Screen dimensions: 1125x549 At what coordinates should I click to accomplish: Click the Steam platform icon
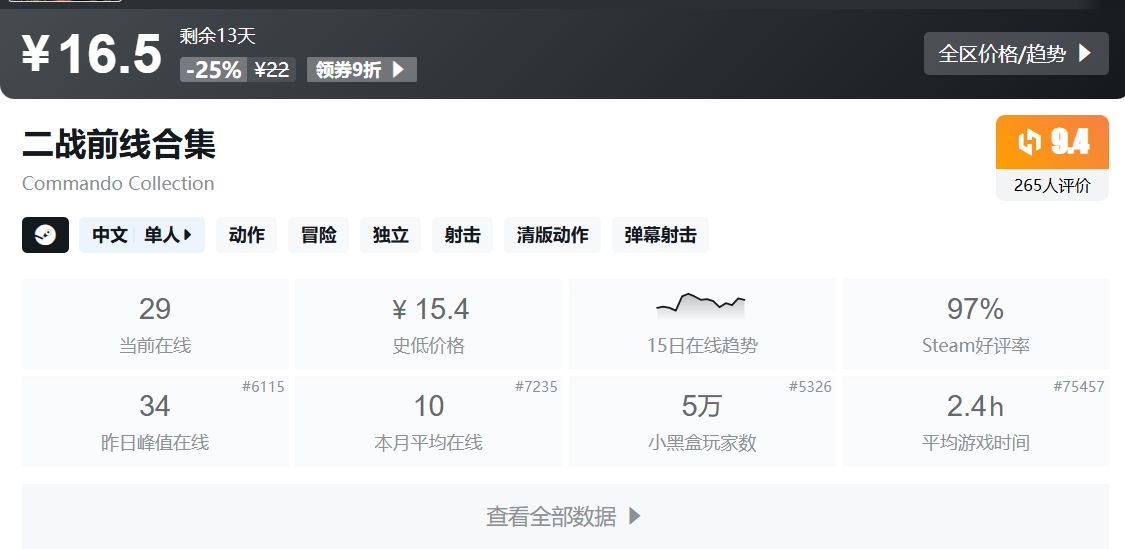[45, 235]
